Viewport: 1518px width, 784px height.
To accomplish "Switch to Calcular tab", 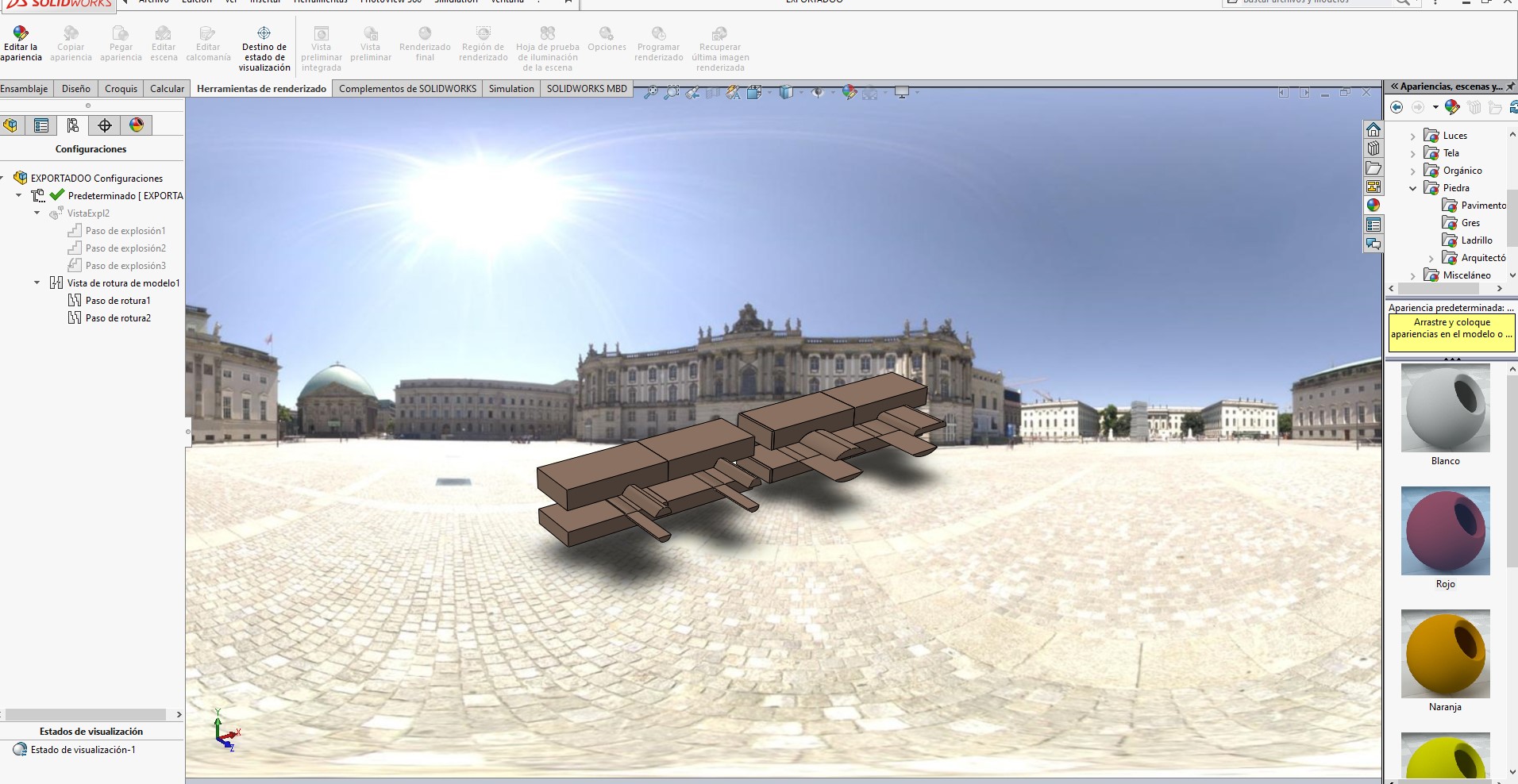I will click(167, 88).
